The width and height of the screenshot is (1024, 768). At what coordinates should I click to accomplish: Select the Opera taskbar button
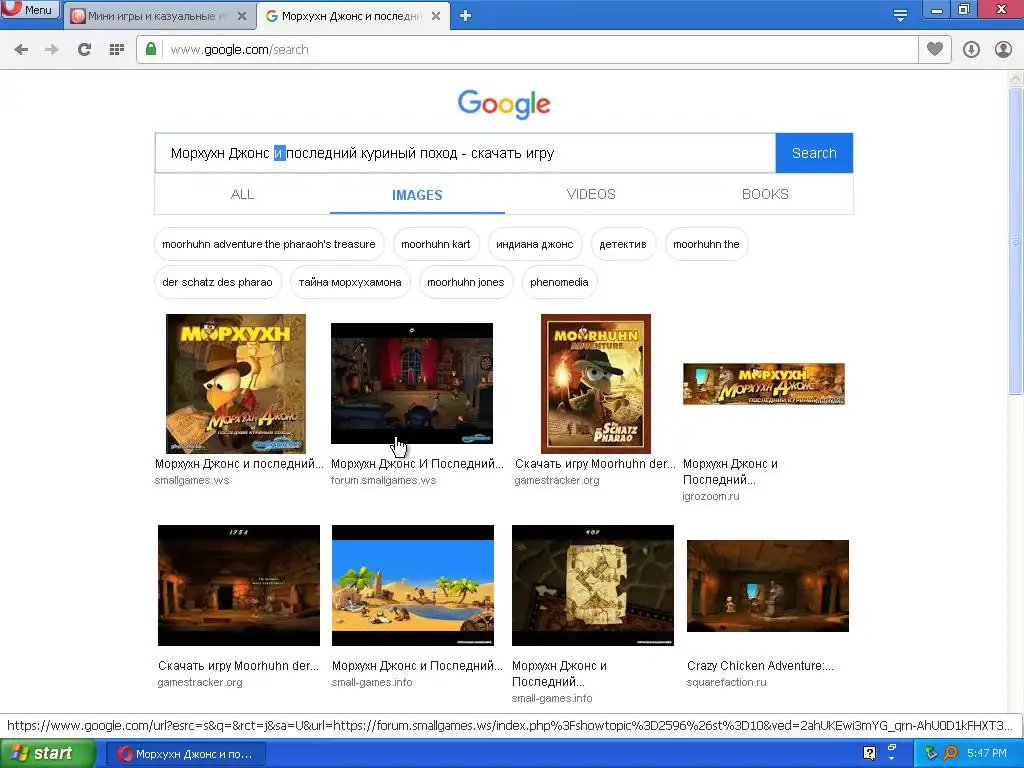(186, 754)
